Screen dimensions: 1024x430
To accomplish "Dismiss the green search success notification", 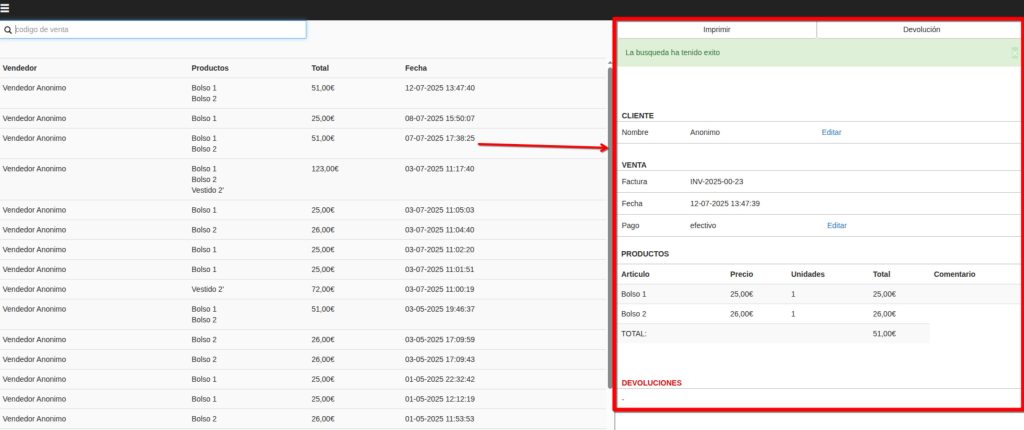I will pyautogui.click(x=1015, y=52).
